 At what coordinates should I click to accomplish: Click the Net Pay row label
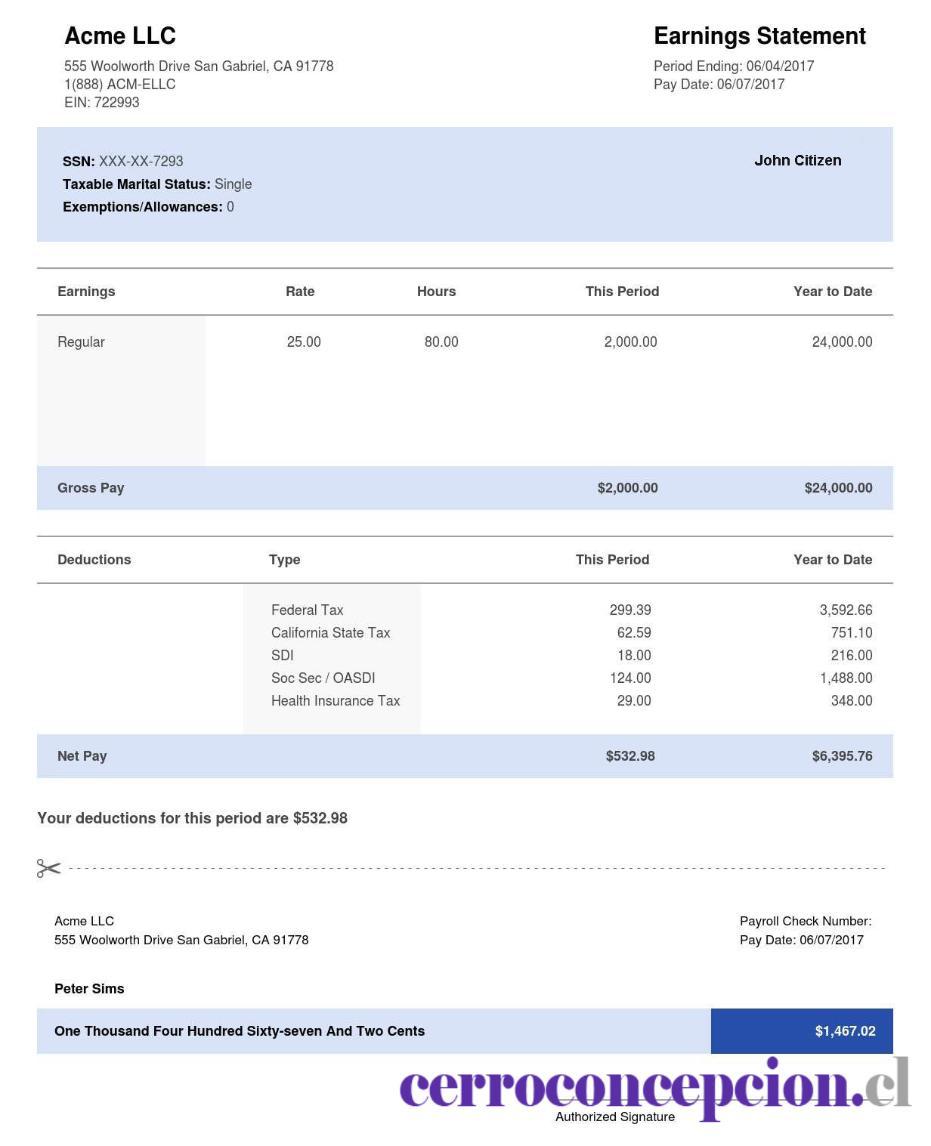coord(82,756)
